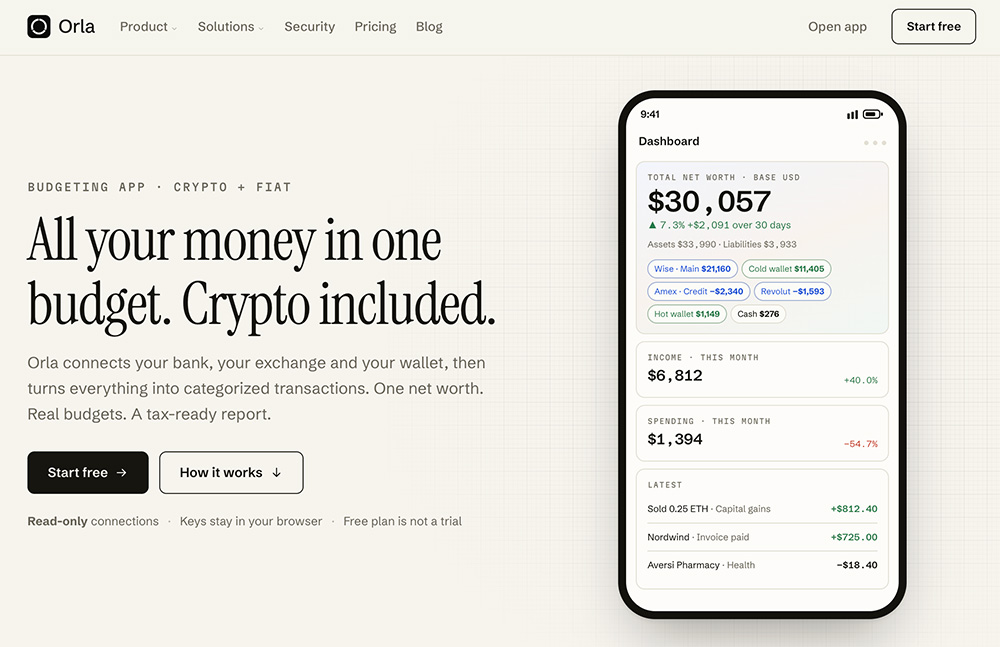Open the Sold 0.25 ETH transaction row
The image size is (1000, 647).
762,509
